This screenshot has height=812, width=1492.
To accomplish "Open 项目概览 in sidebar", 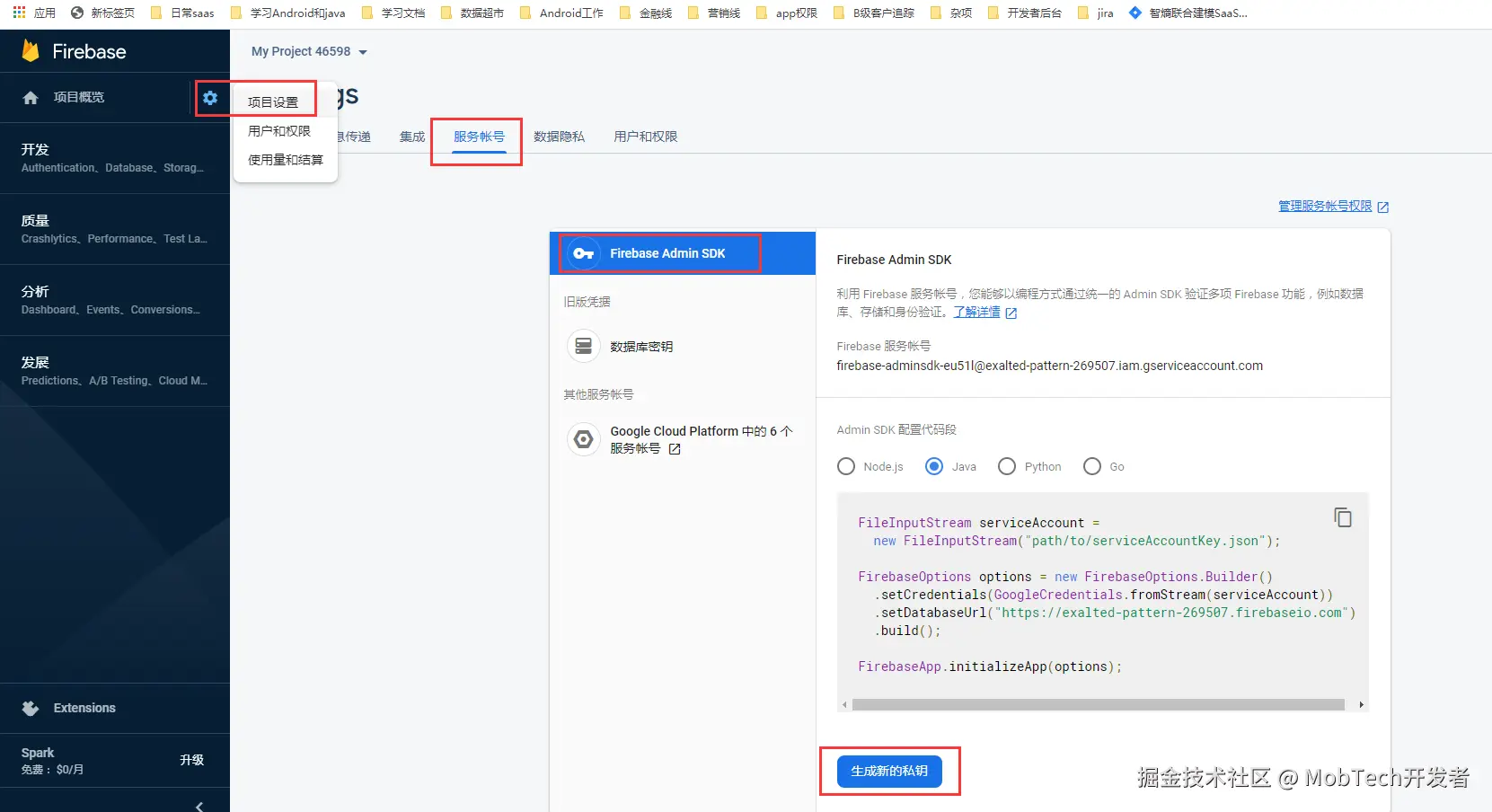I will (x=79, y=97).
